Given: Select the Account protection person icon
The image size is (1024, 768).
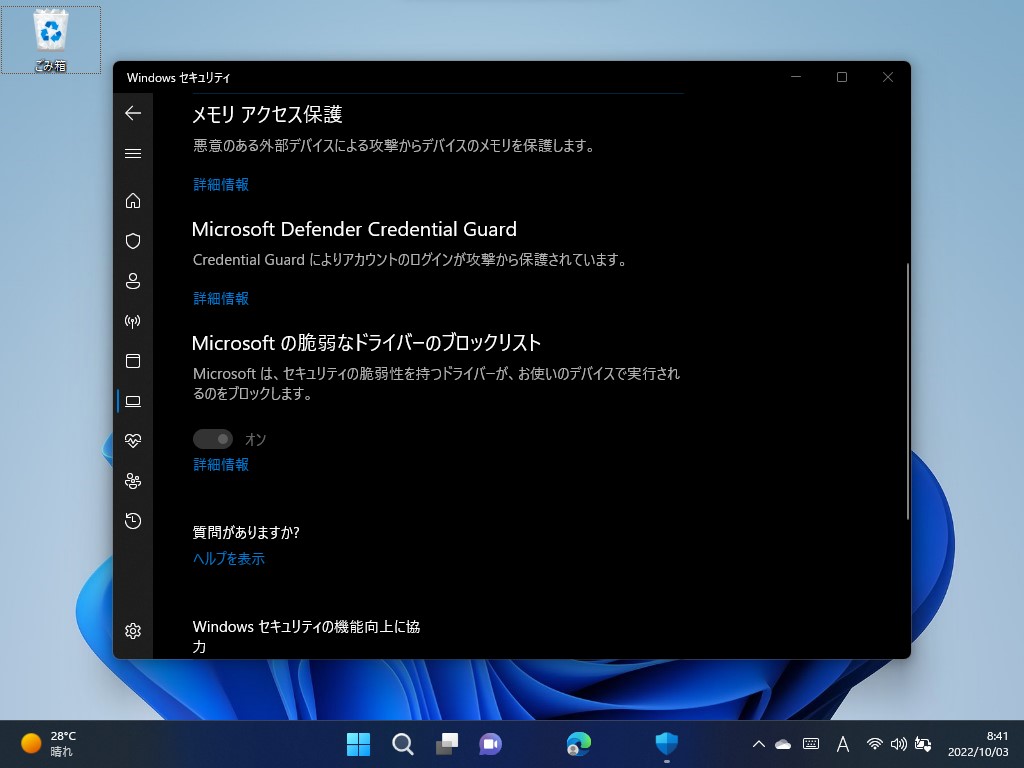Looking at the screenshot, I should (133, 281).
